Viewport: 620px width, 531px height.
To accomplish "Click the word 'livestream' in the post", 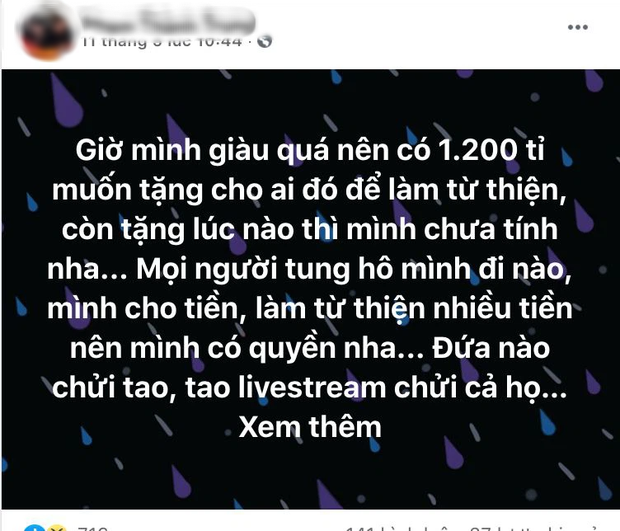I will click(312, 387).
